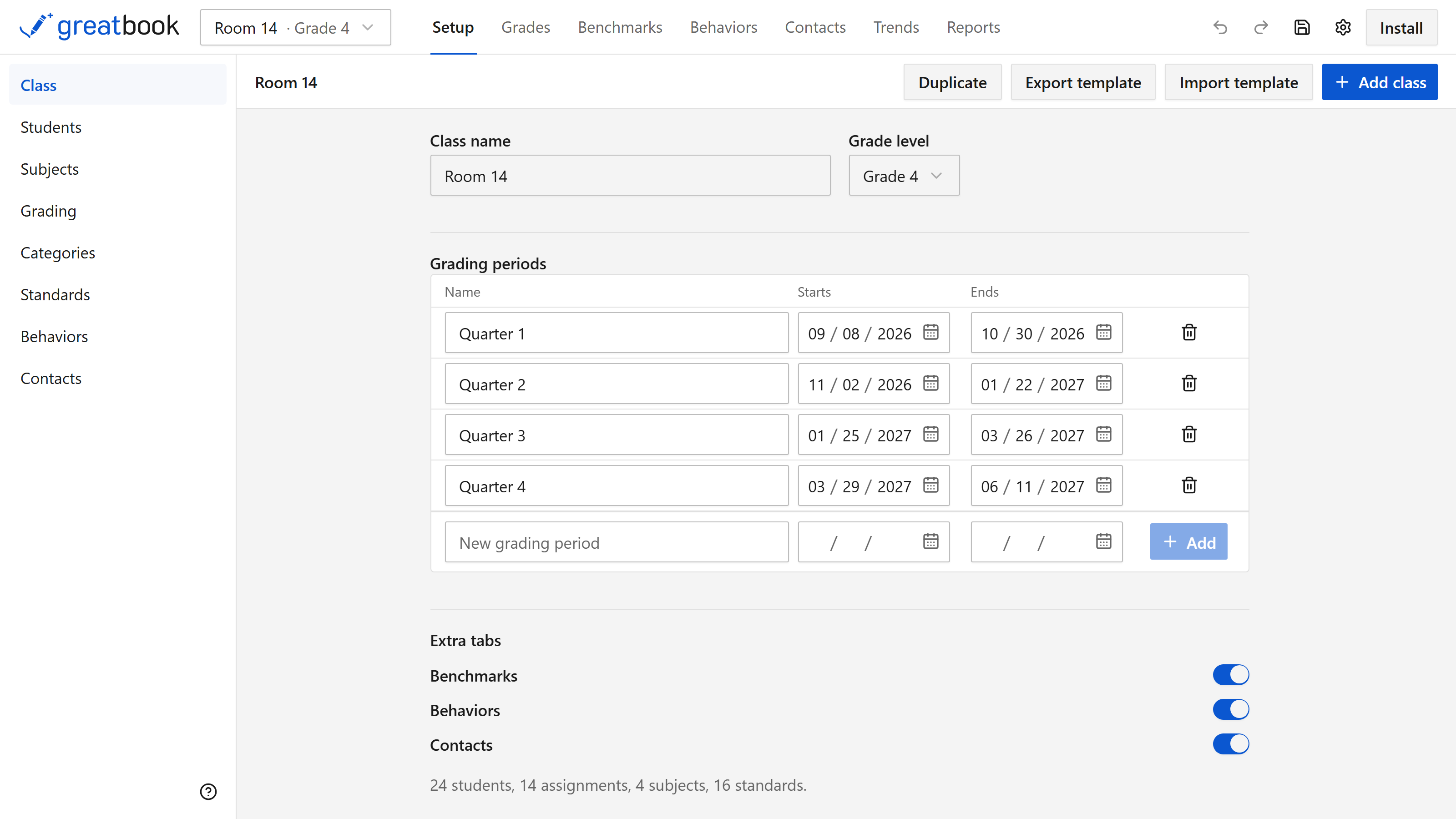Click the redo arrow icon
Screen dimensions: 1456x819
tap(1261, 28)
